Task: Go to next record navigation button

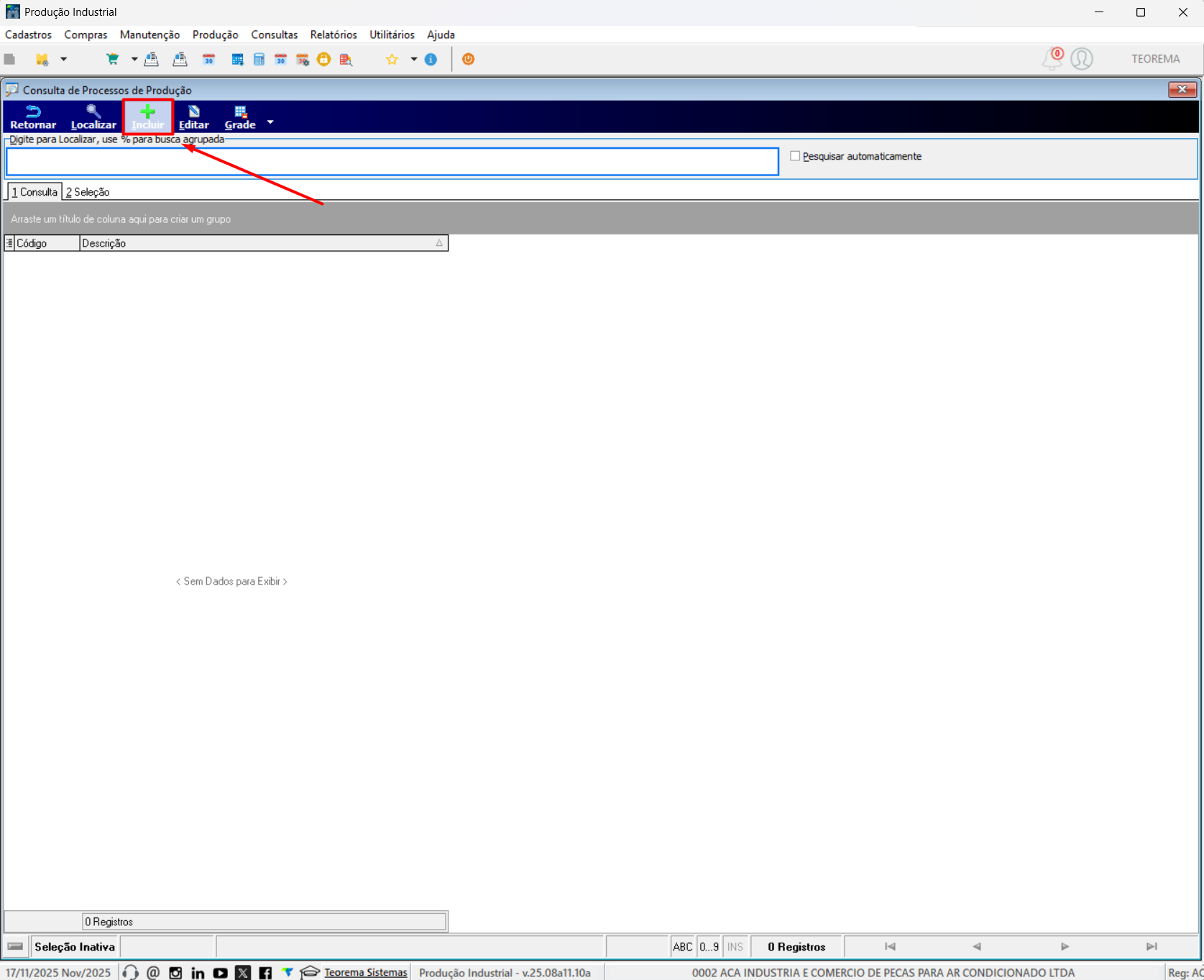Action: pos(1065,946)
